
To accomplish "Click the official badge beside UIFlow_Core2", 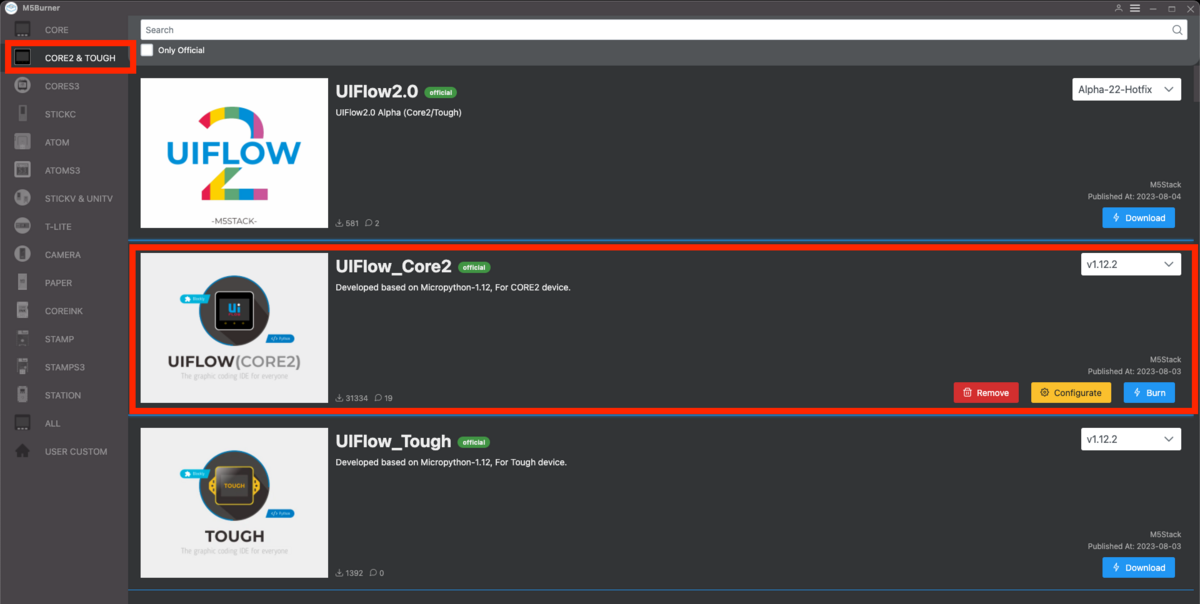I will point(475,267).
